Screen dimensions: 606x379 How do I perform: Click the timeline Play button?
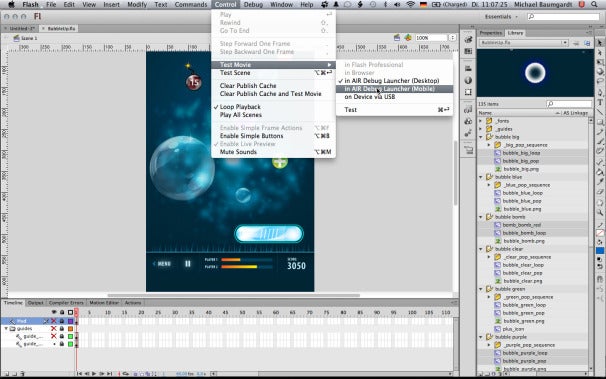pyautogui.click(x=94, y=374)
